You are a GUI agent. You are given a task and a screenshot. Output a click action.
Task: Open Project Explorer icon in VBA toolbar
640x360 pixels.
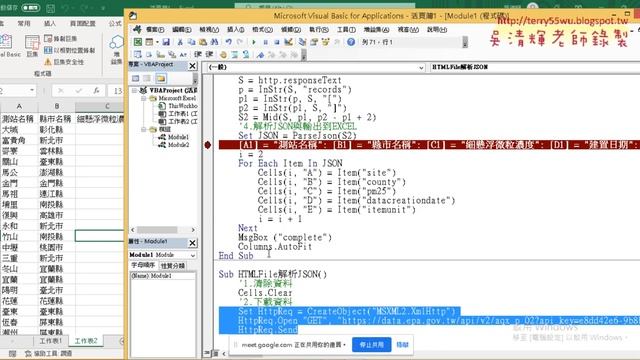[x=302, y=42]
